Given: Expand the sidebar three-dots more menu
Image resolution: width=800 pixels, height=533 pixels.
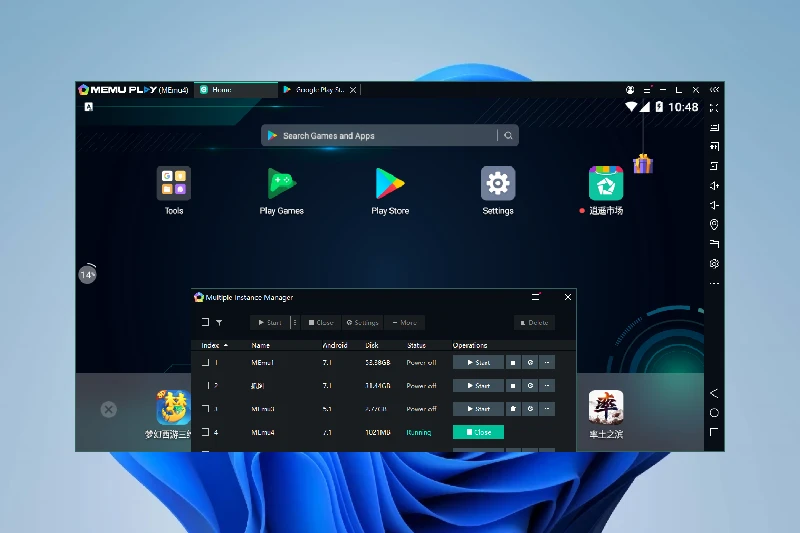Looking at the screenshot, I should pyautogui.click(x=714, y=284).
